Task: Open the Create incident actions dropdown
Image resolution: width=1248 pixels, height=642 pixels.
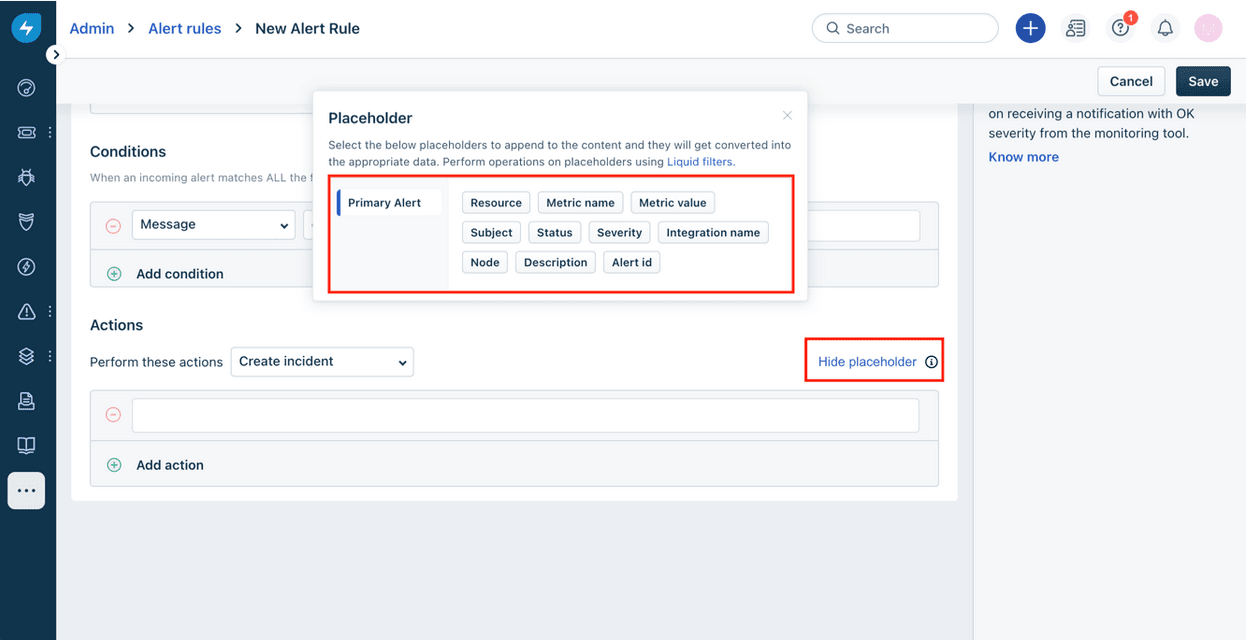Action: (322, 362)
